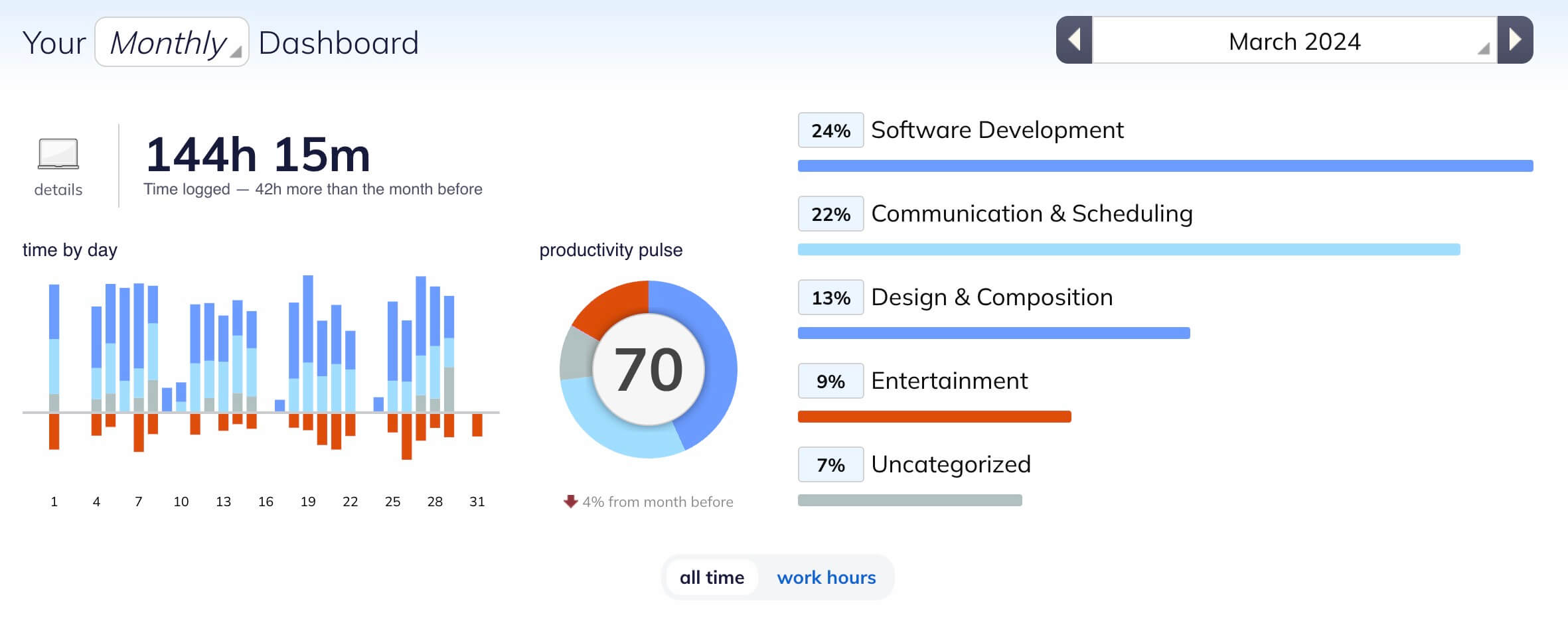Open Communication & Scheduling category
This screenshot has width=1568, height=617.
(1032, 214)
